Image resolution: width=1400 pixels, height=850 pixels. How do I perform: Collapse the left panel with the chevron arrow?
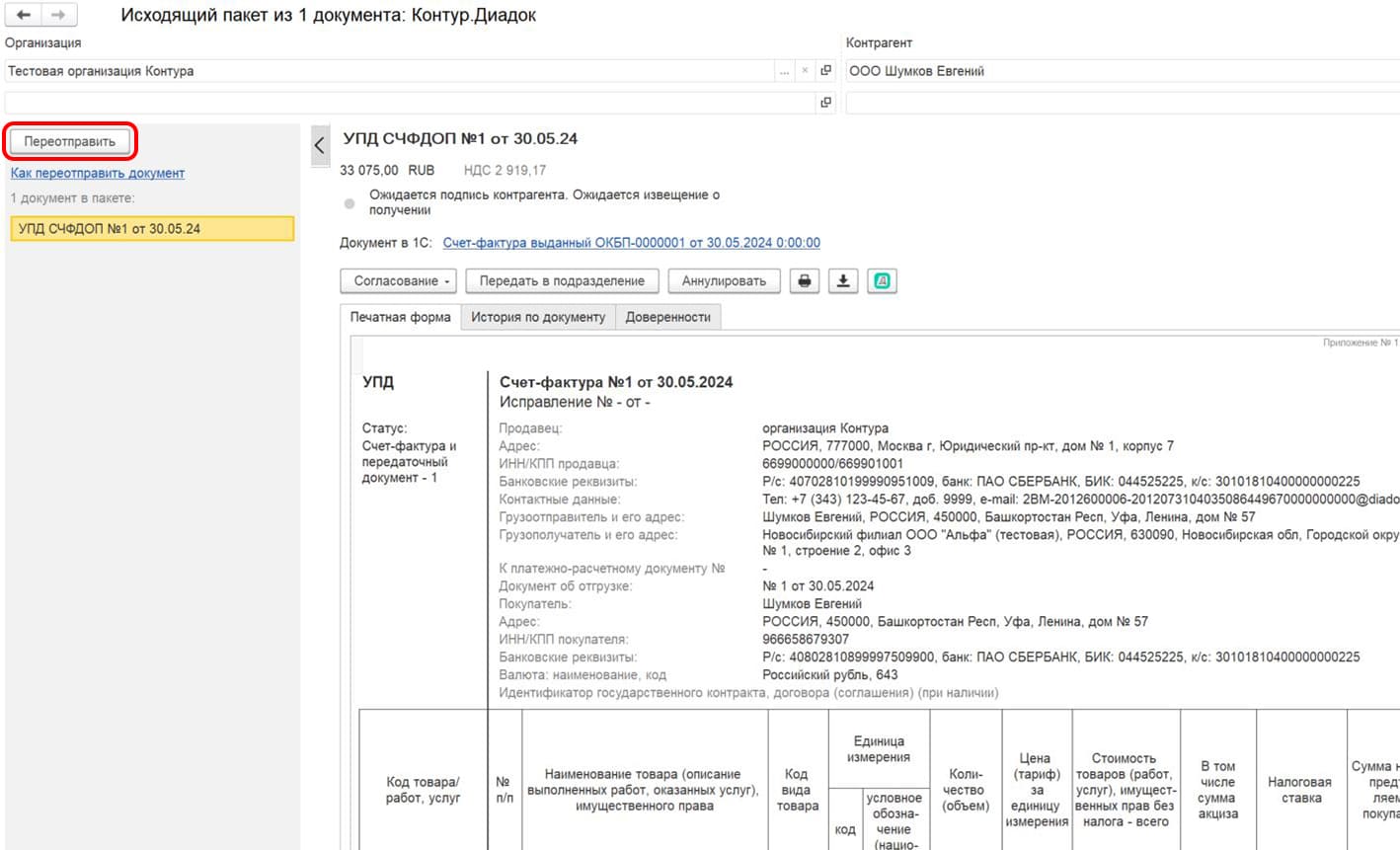320,146
